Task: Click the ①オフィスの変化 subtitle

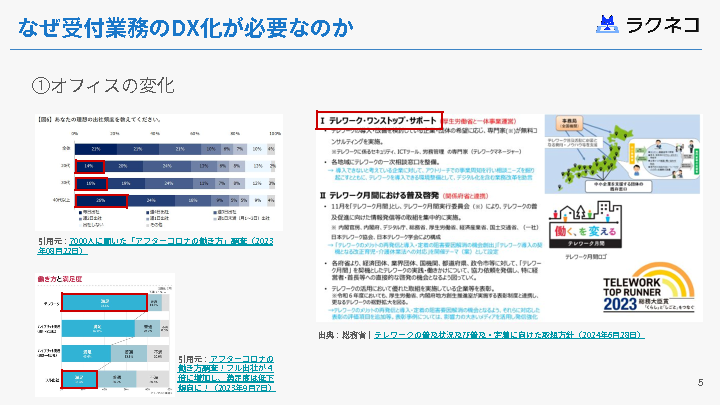Action: 104,84
